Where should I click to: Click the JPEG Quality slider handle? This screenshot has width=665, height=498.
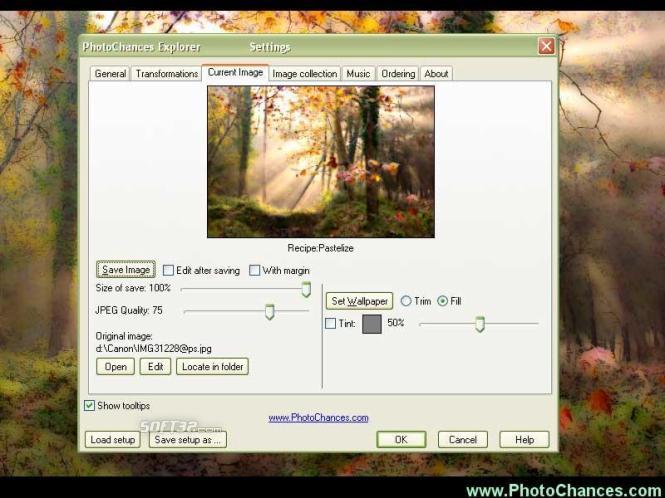pos(269,312)
